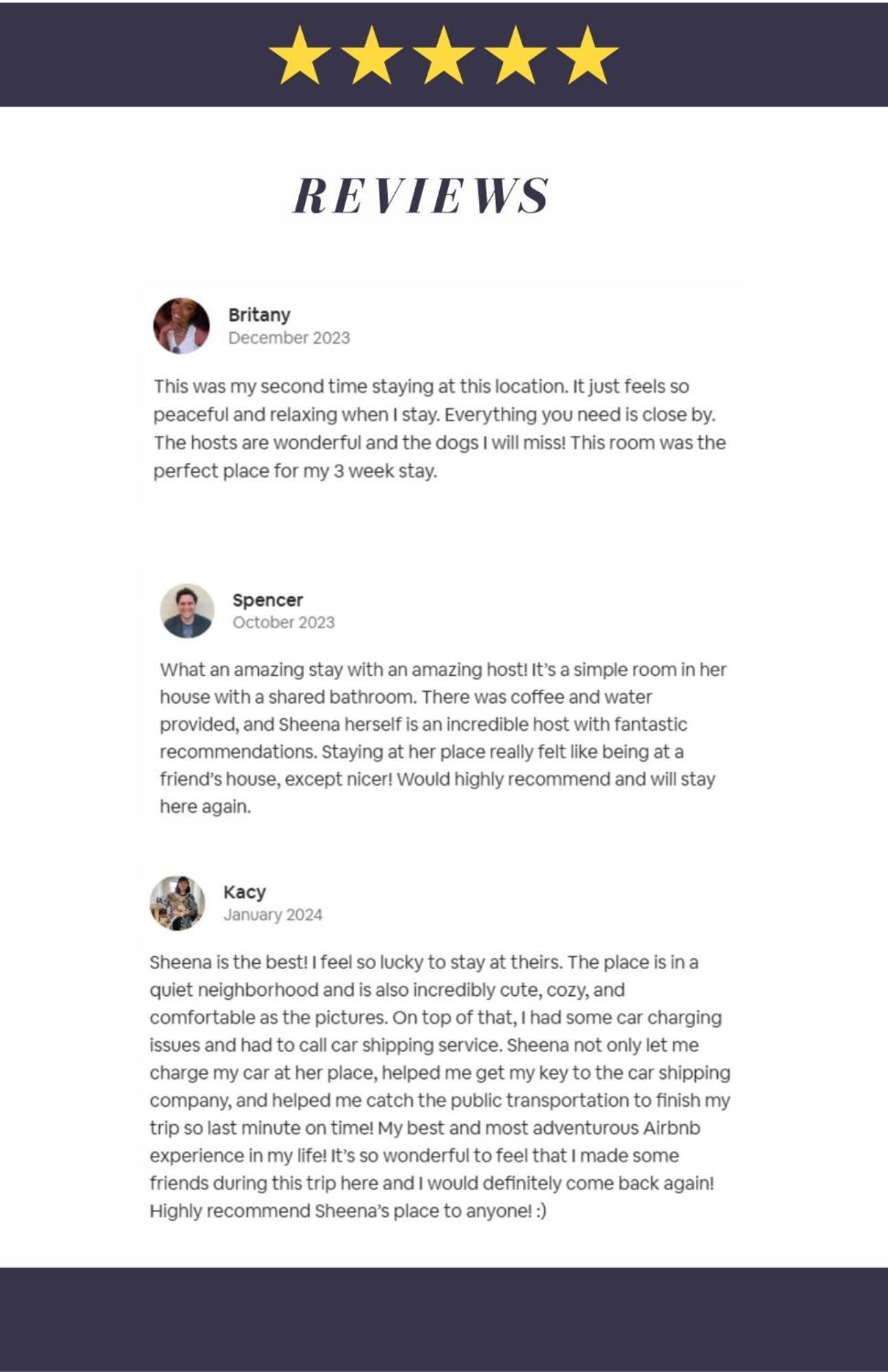The width and height of the screenshot is (888, 1372).
Task: Click the fourth yellow star
Action: tap(515, 56)
